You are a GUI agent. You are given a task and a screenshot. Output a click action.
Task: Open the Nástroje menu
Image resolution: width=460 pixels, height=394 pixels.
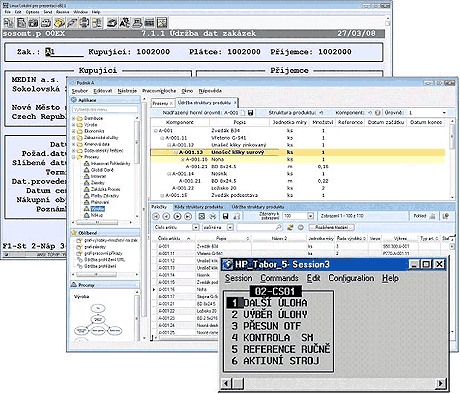tap(127, 91)
